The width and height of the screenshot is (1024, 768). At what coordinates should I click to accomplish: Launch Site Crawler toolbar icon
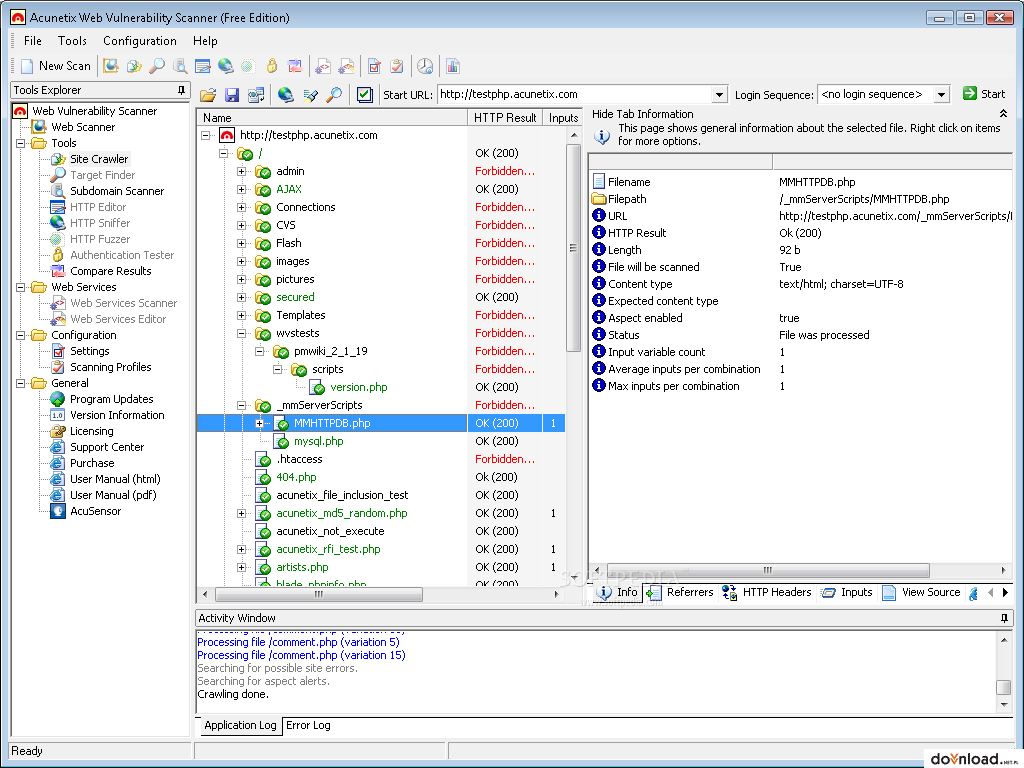(x=134, y=66)
